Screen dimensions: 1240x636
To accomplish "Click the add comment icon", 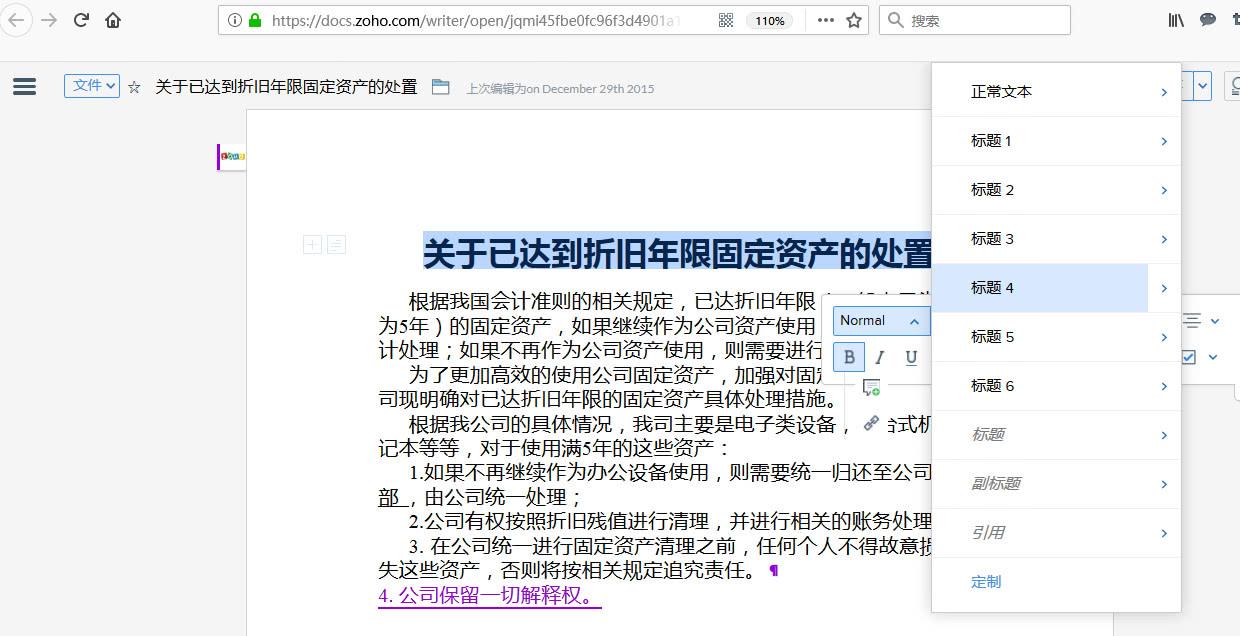I will [871, 387].
